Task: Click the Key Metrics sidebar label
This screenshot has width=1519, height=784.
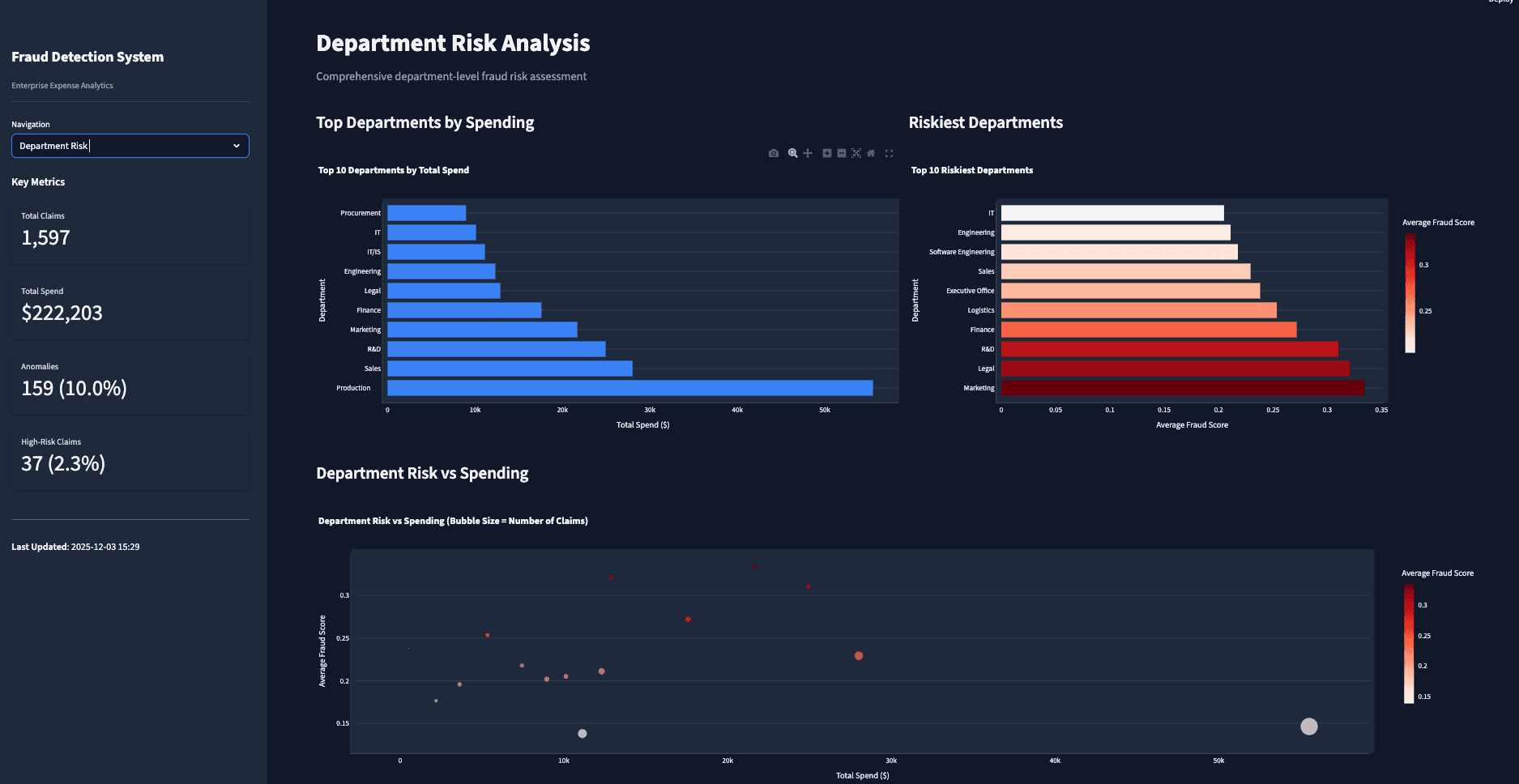Action: [x=38, y=182]
